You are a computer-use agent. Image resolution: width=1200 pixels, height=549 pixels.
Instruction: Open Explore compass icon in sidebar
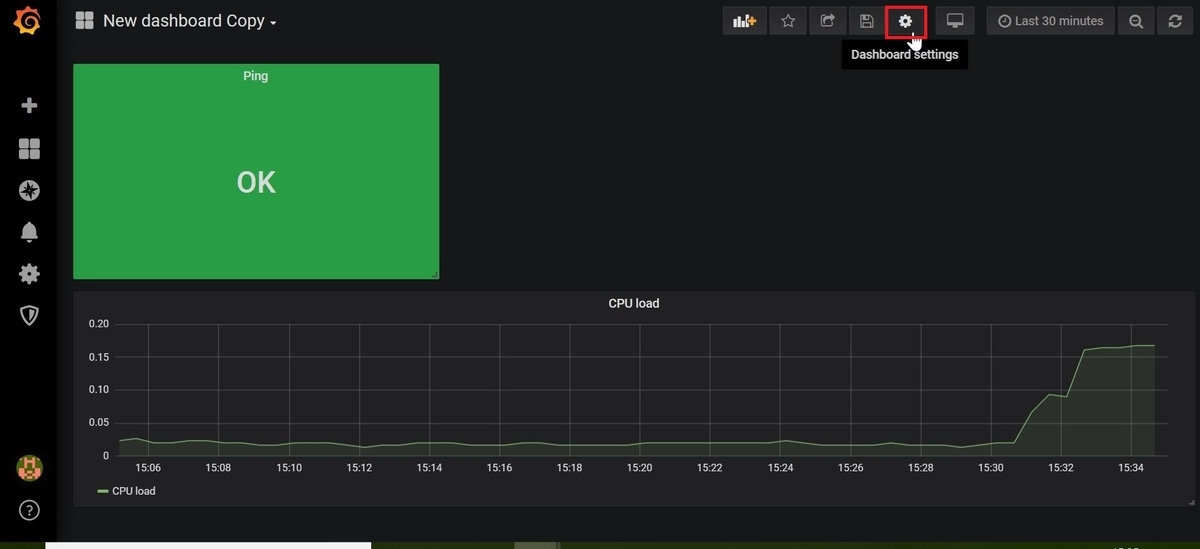click(29, 191)
